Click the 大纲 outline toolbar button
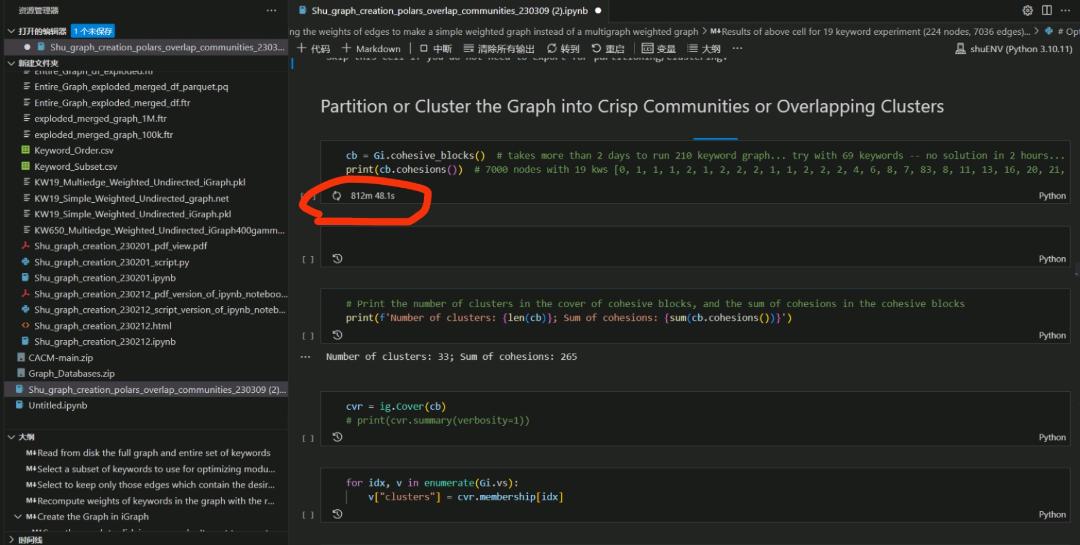The width and height of the screenshot is (1080, 545). click(703, 48)
